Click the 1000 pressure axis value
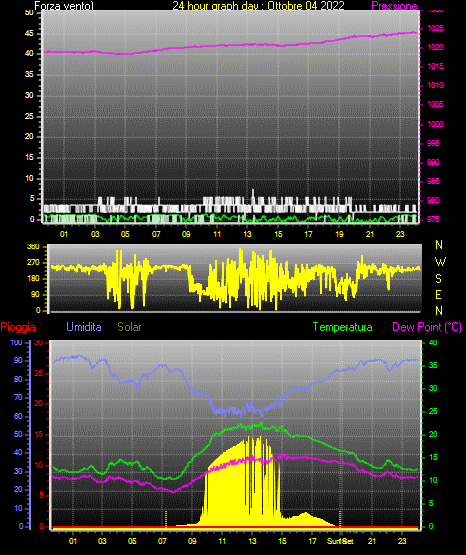 [435, 124]
